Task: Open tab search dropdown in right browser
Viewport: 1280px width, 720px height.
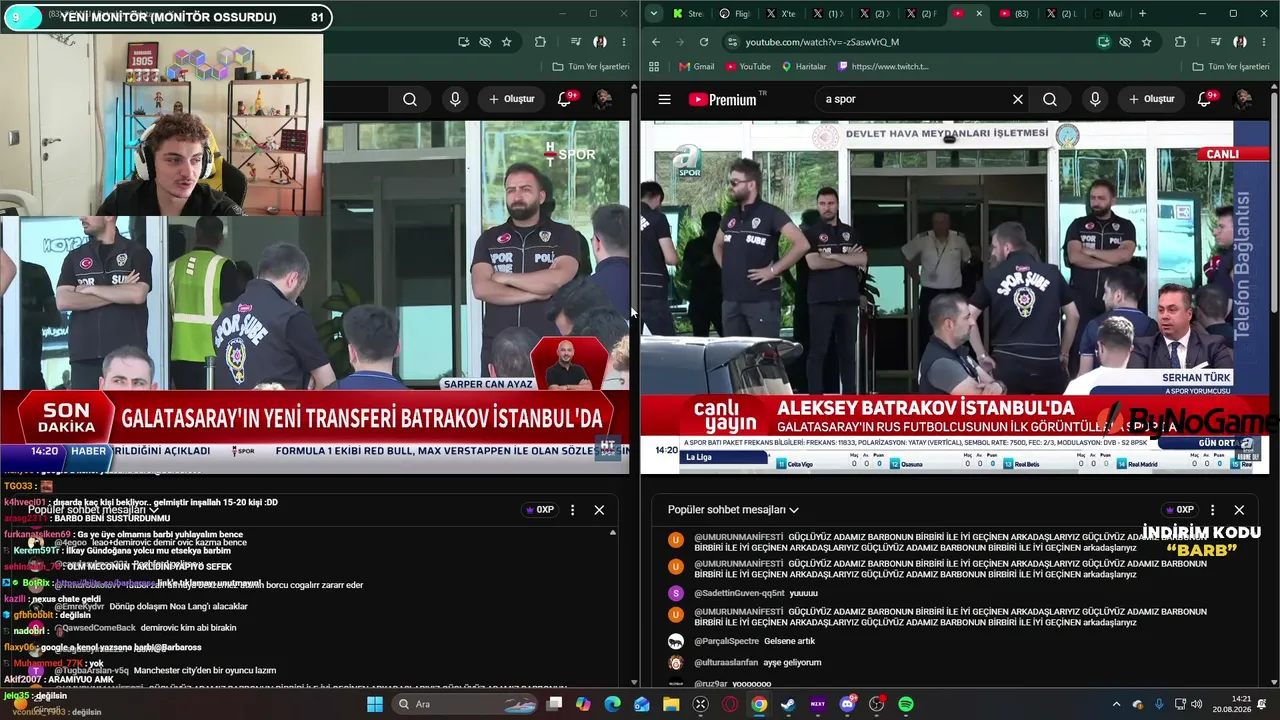Action: coord(654,14)
